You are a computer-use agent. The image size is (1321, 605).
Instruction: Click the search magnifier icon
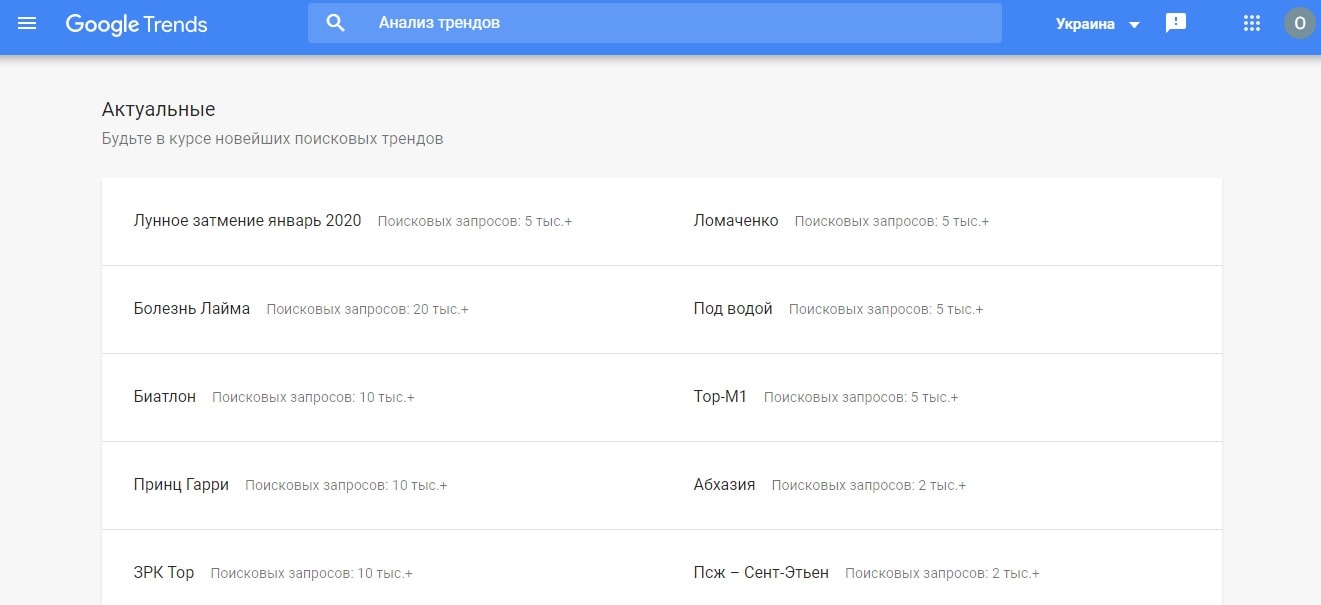[x=336, y=23]
